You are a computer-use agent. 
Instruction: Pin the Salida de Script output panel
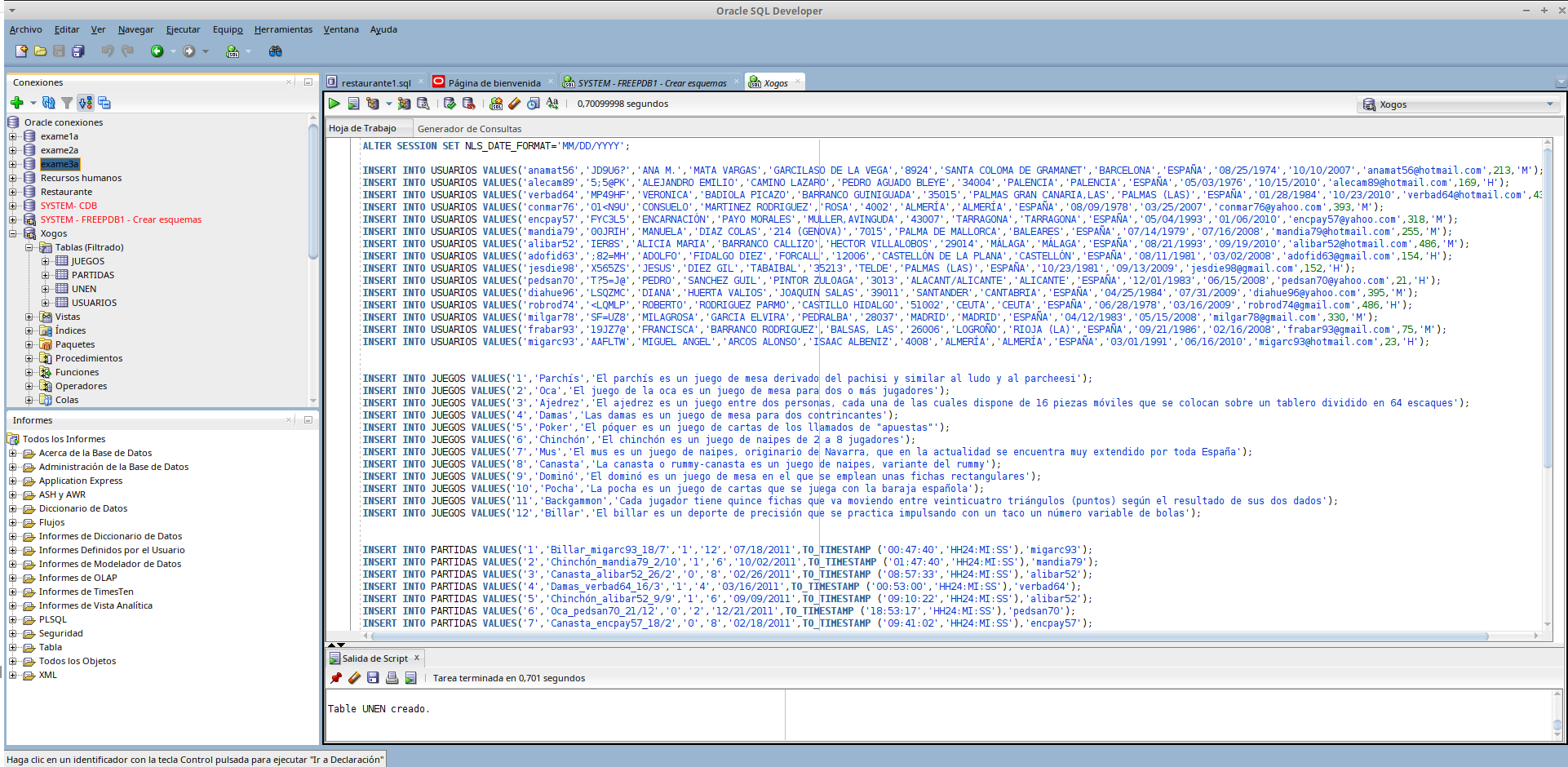(335, 678)
